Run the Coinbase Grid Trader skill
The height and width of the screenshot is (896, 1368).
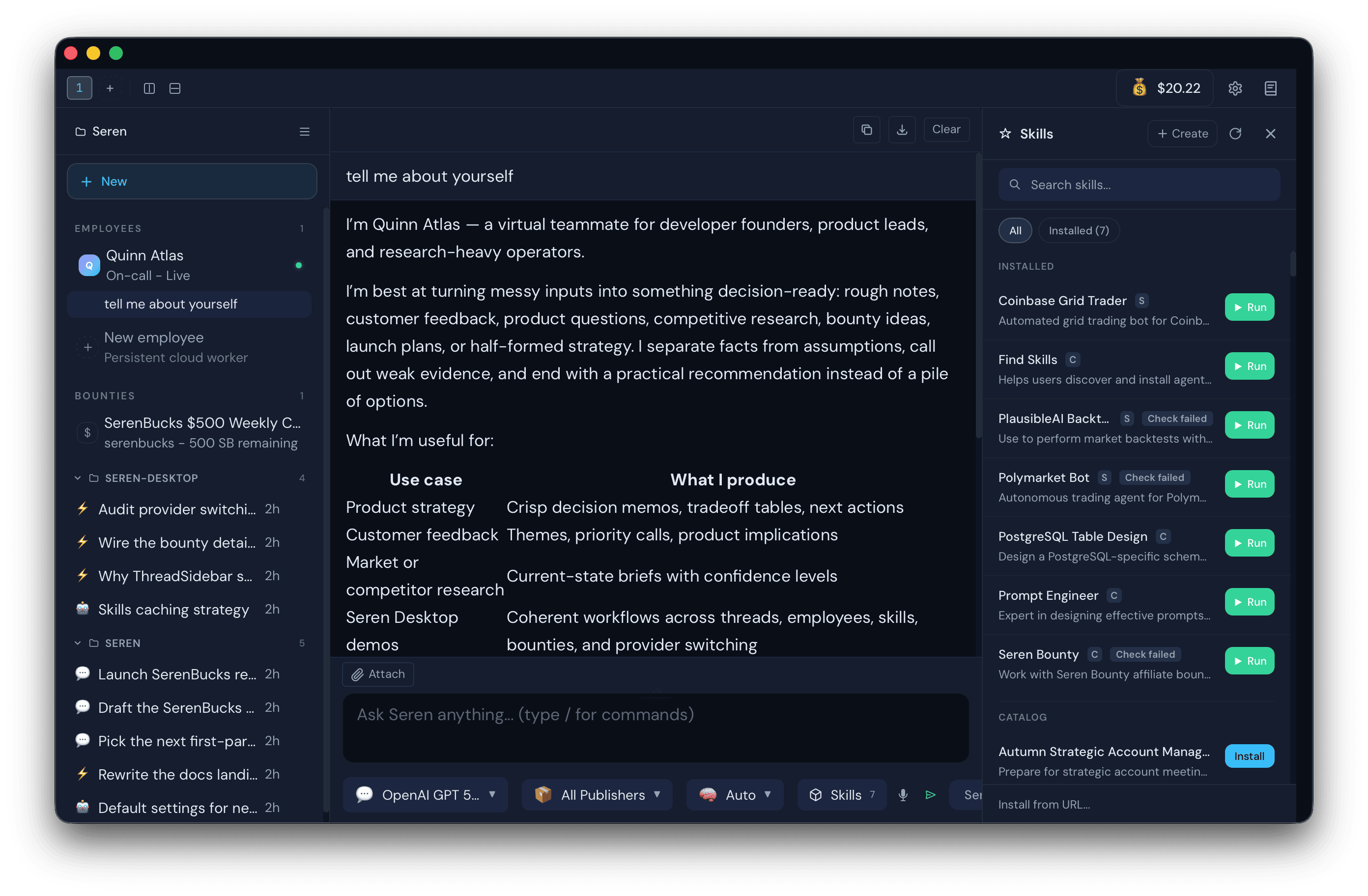click(x=1249, y=307)
